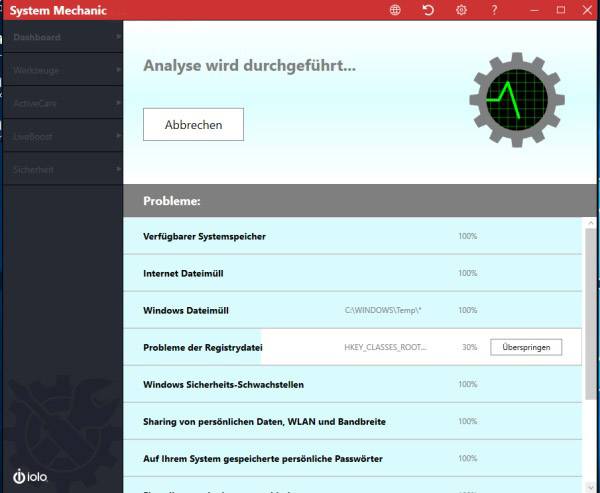Click the HKEY_CLASSES_ROOT path text
Image resolution: width=600 pixels, height=493 pixels.
[385, 347]
